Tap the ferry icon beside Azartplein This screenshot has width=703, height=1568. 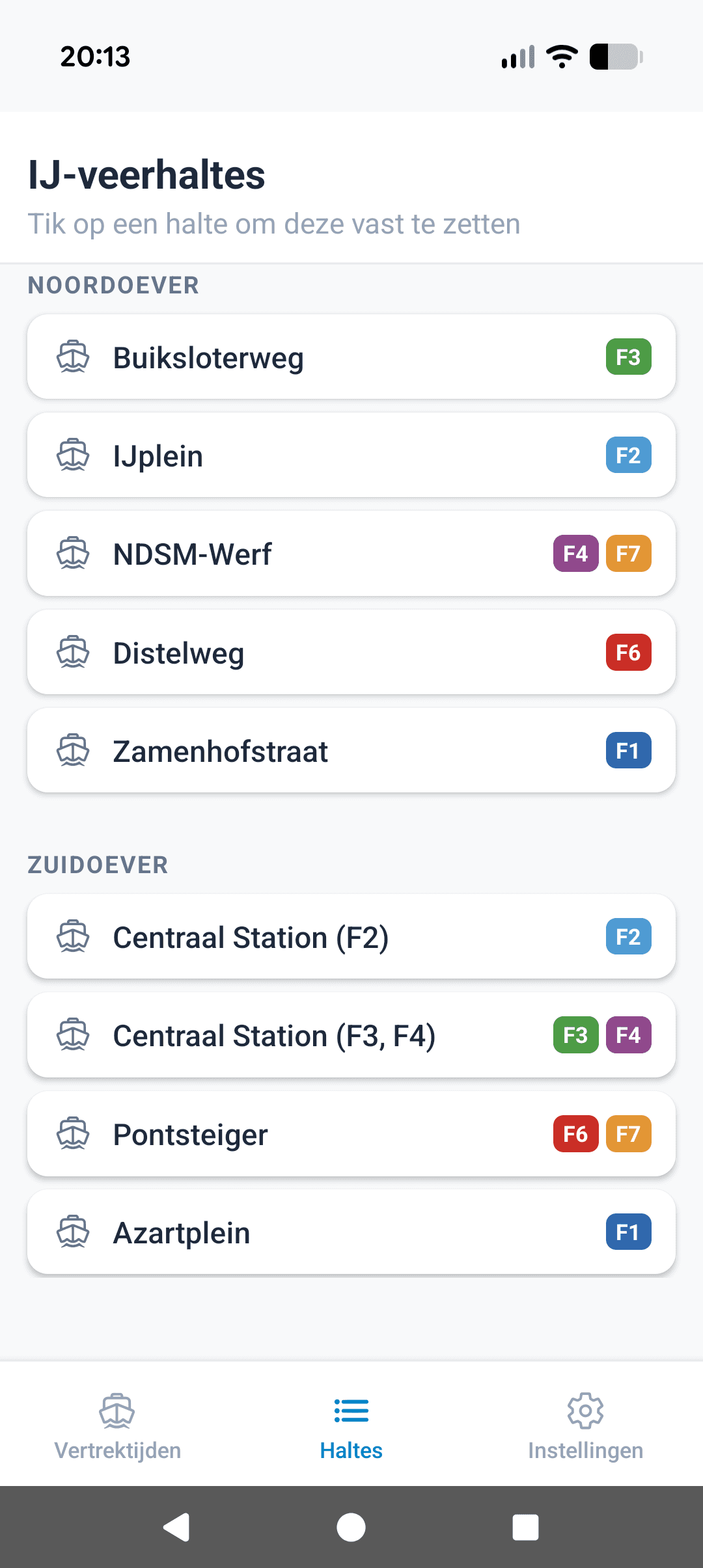(x=73, y=1232)
